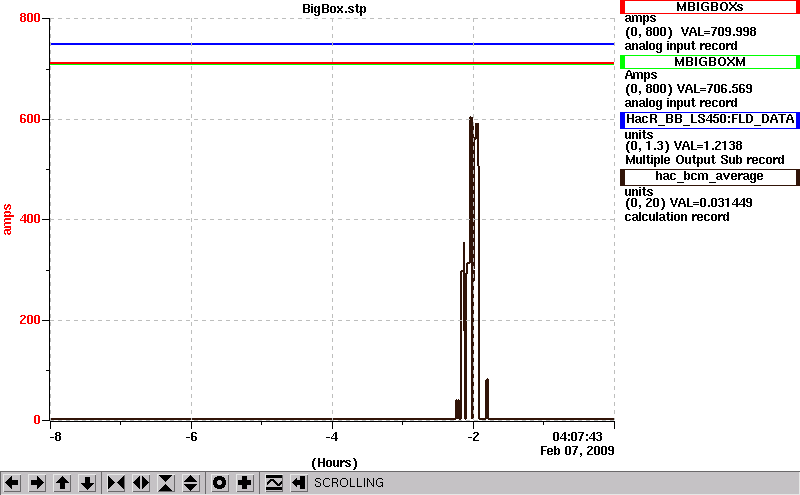Click the VAL=709.998 reading
The height and width of the screenshot is (495, 800).
[718, 32]
